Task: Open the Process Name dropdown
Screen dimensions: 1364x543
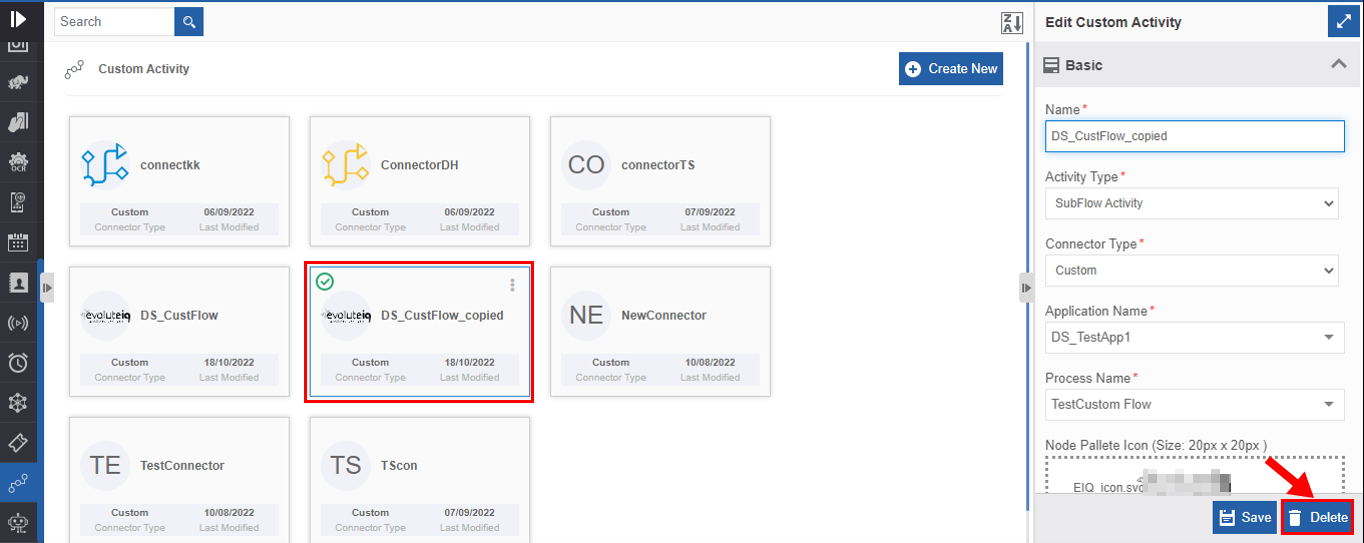Action: (1195, 404)
